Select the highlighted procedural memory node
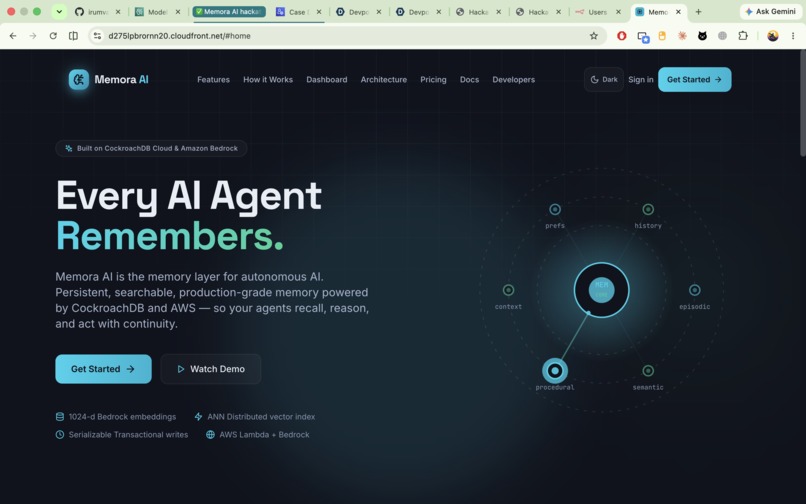The image size is (806, 504). click(x=555, y=370)
